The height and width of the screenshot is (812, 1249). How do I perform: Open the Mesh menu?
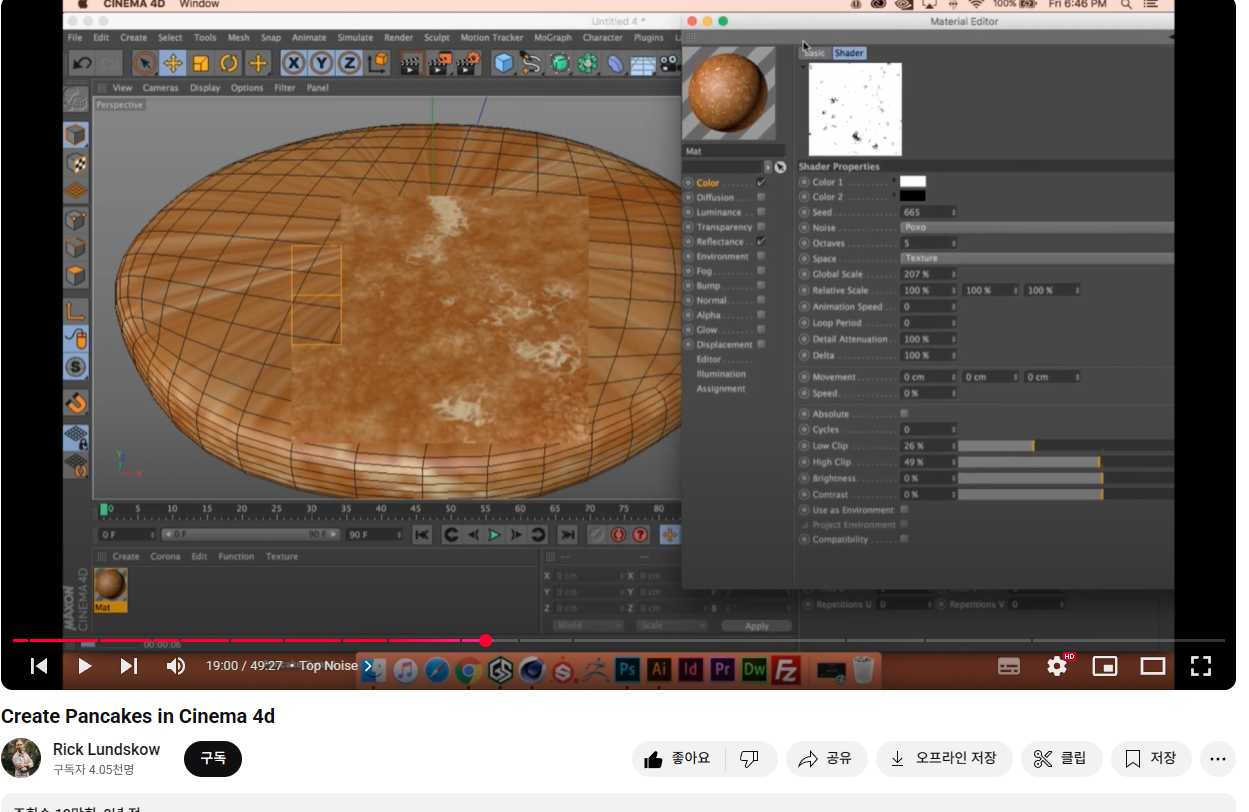click(x=238, y=38)
